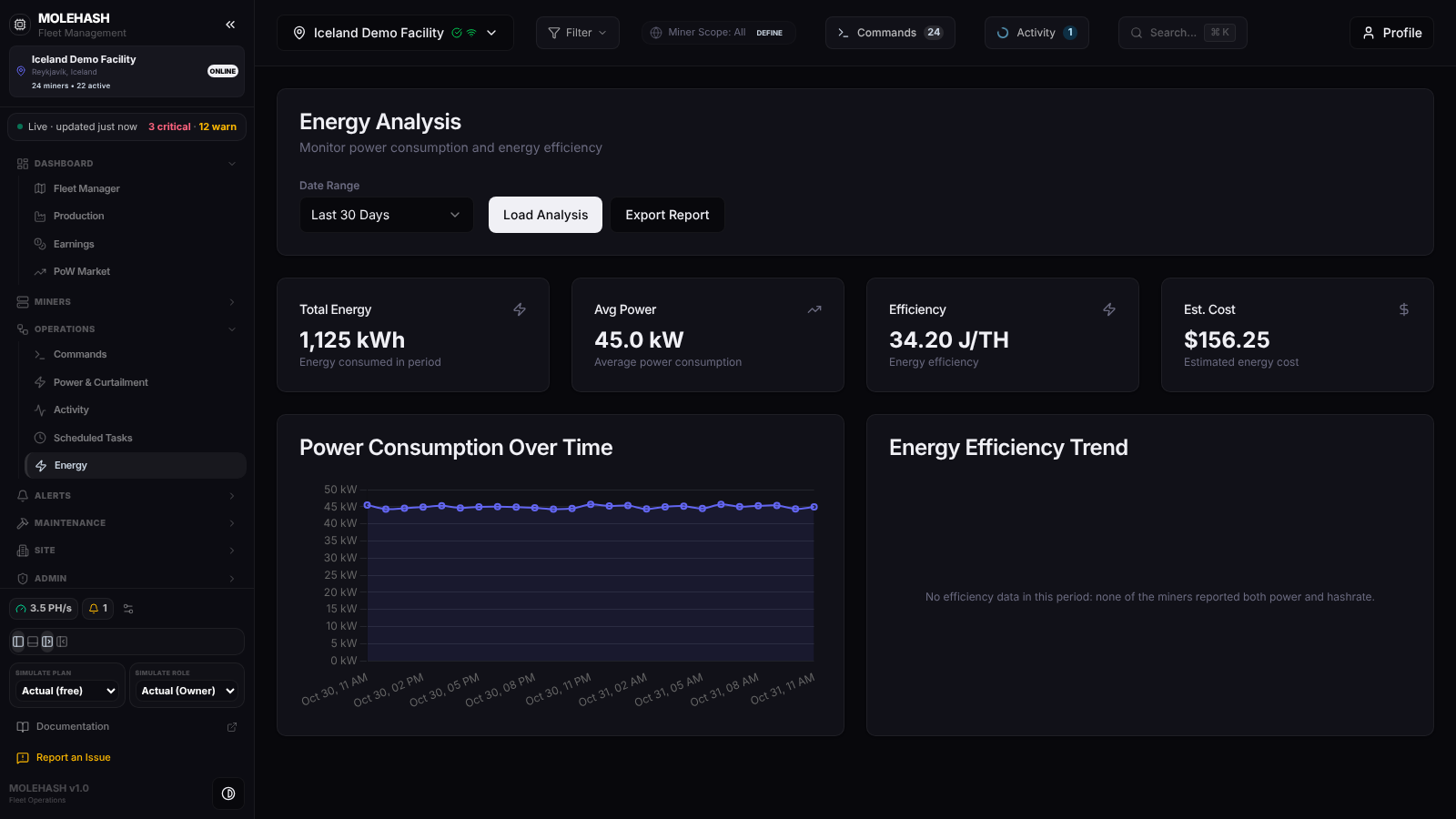1456x819 pixels.
Task: Open the Simulate Role dropdown
Action: click(187, 691)
